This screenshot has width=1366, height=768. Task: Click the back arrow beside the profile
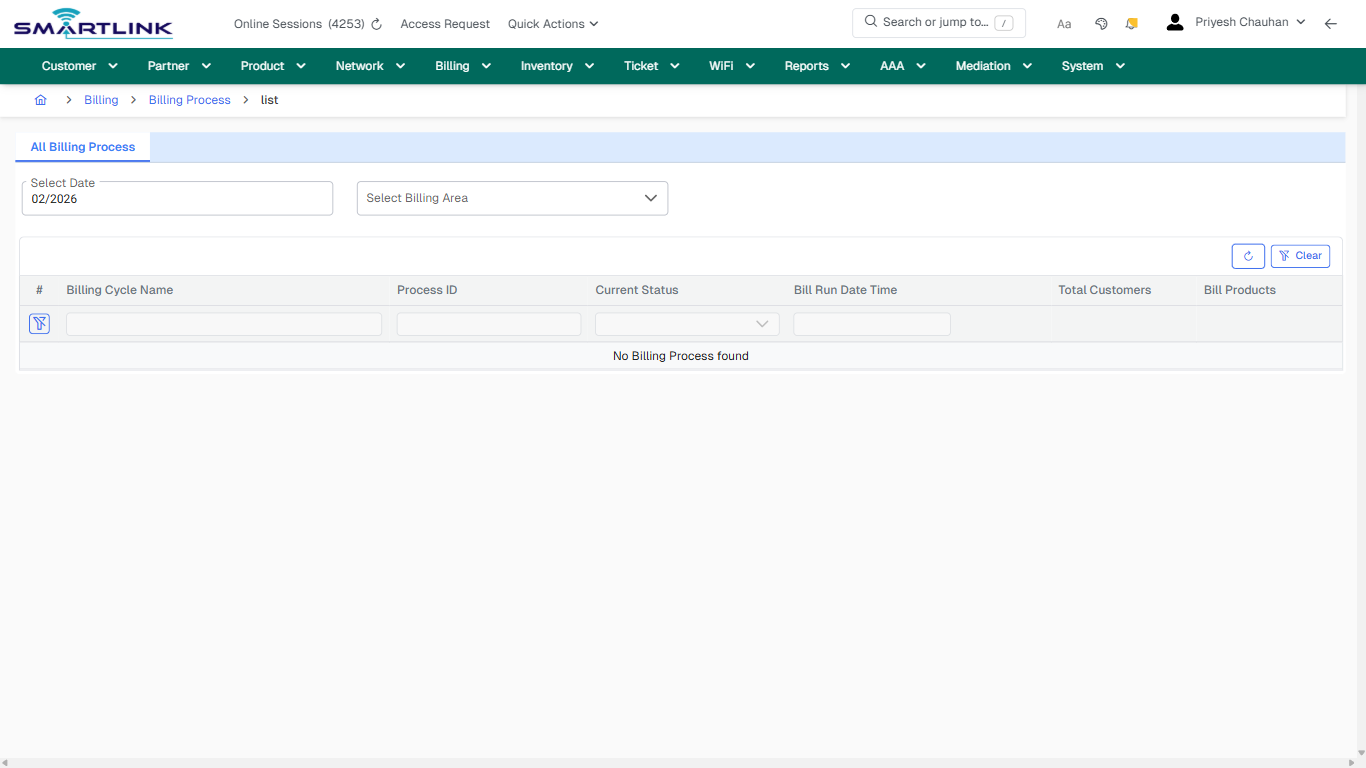(1331, 23)
